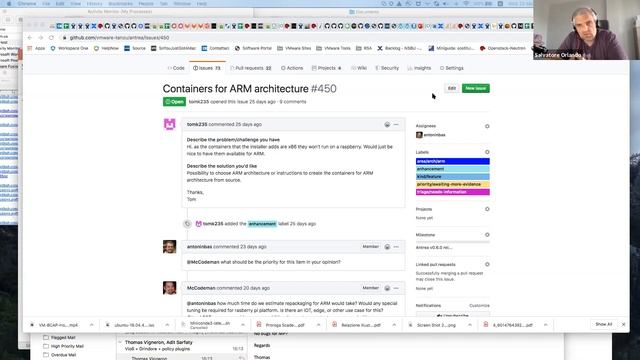Viewport: 640px width, 360px height.
Task: Open the Source bookmark
Action: pyautogui.click(x=135, y=48)
